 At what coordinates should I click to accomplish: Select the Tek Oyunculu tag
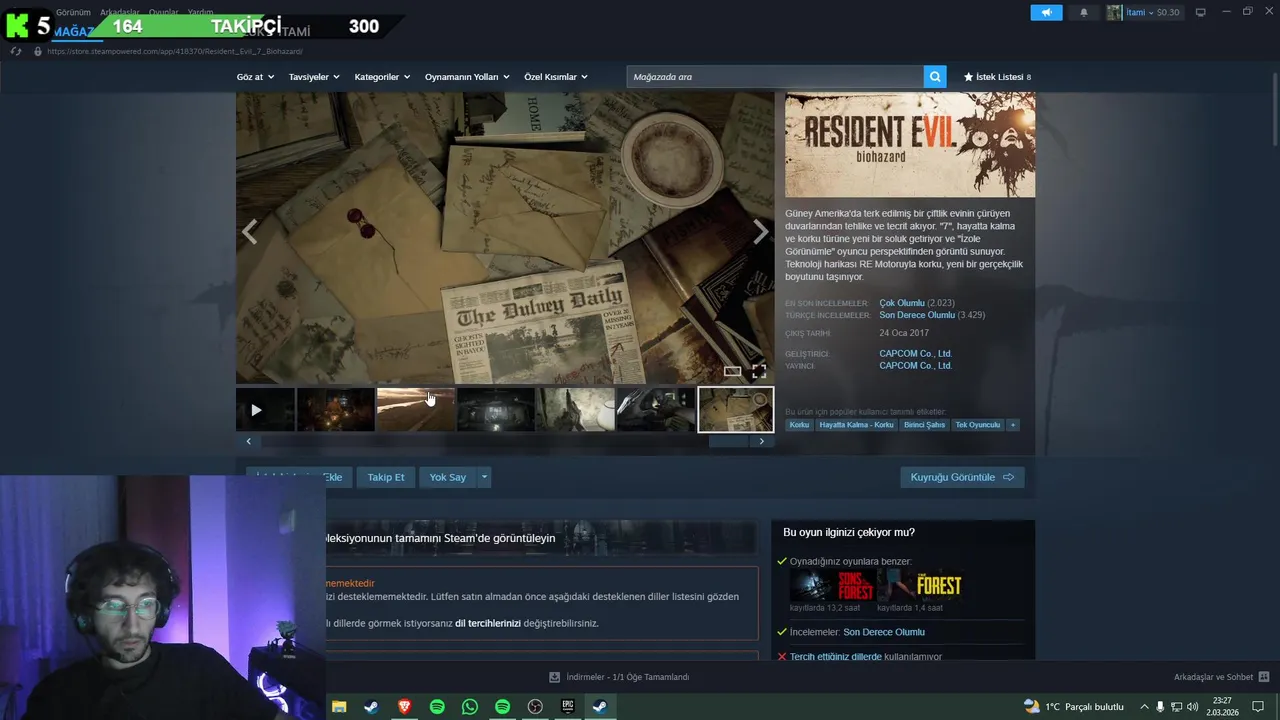point(978,425)
